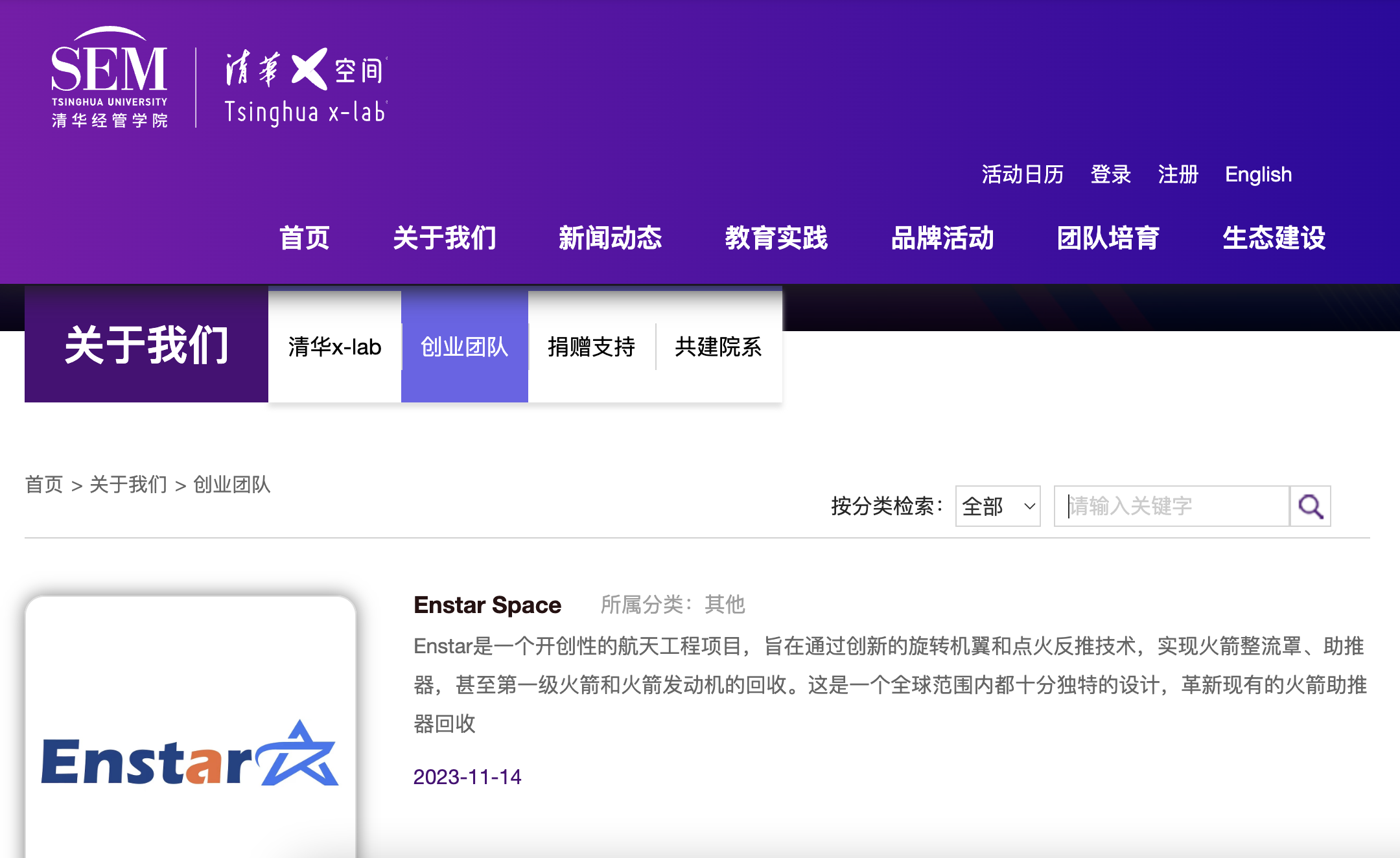Click the Tsinghua x-lab logo
The width and height of the screenshot is (1400, 858).
[305, 87]
